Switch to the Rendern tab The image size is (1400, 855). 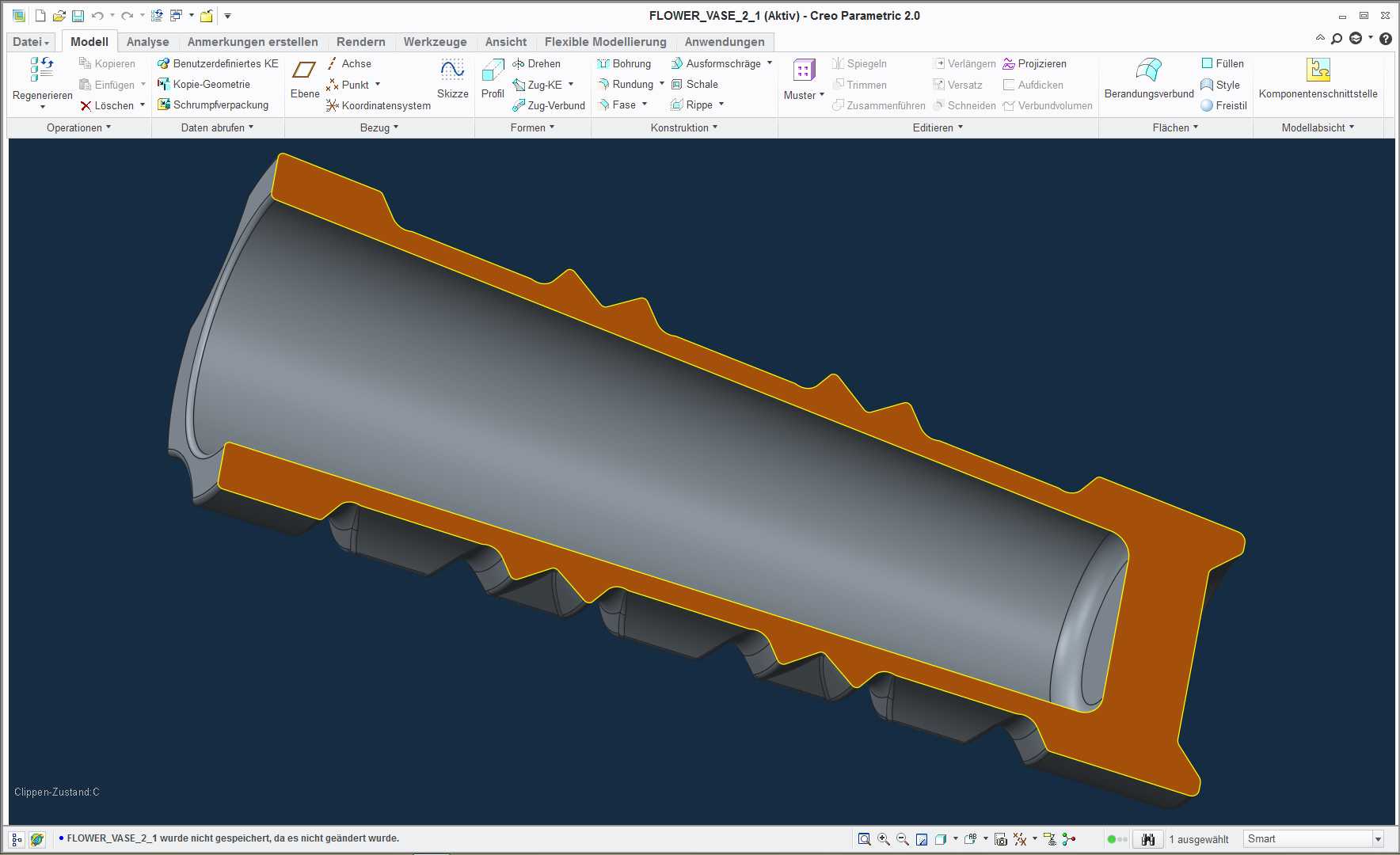coord(361,42)
